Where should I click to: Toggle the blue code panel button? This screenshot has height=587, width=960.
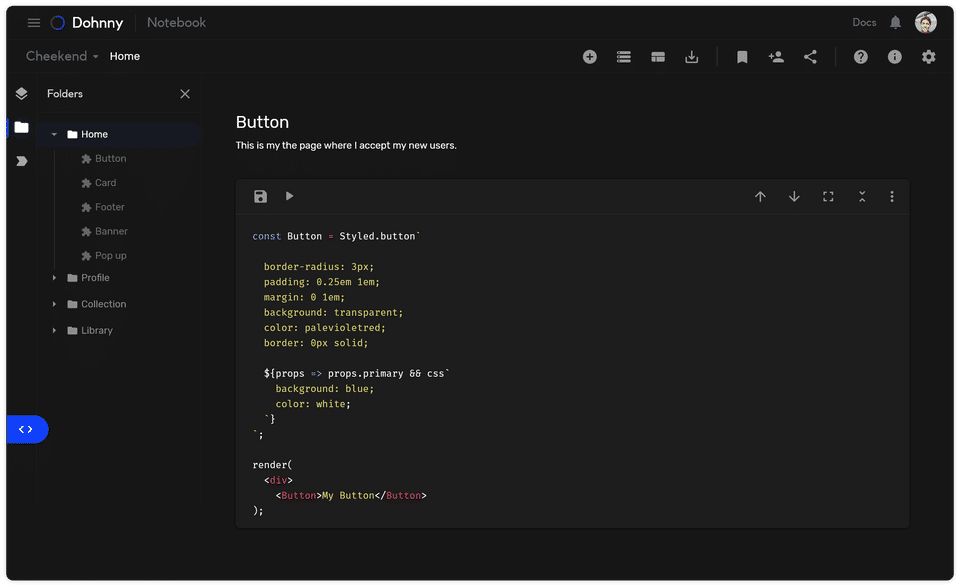[26, 429]
